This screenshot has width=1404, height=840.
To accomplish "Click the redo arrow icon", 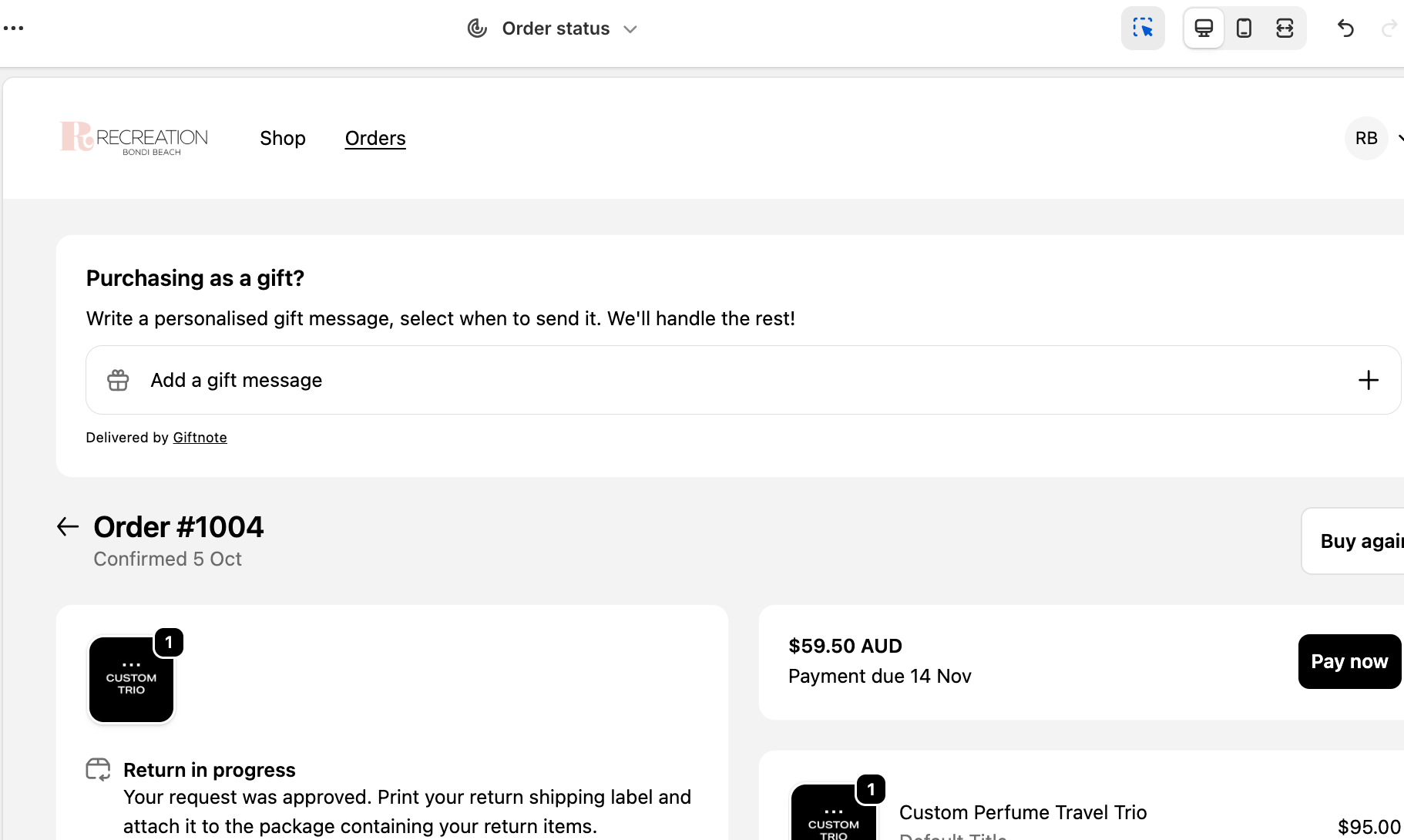I will click(1389, 29).
